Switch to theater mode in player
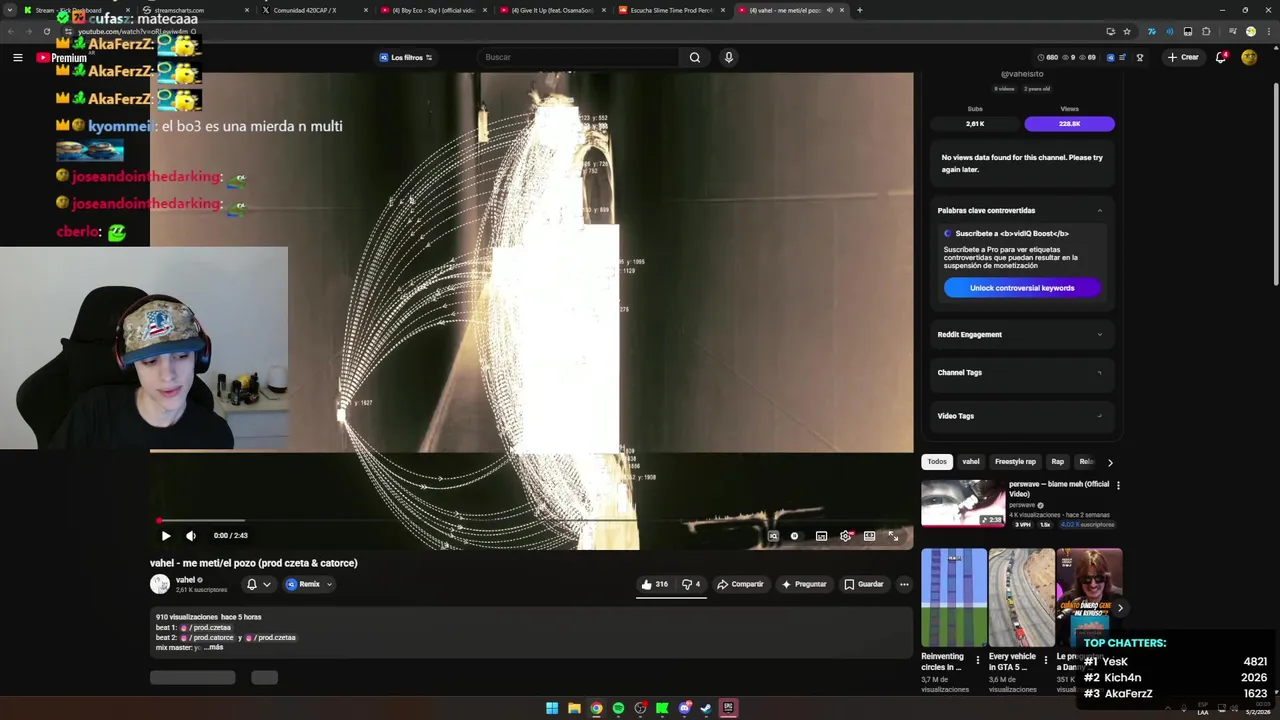This screenshot has height=720, width=1280. coord(869,536)
